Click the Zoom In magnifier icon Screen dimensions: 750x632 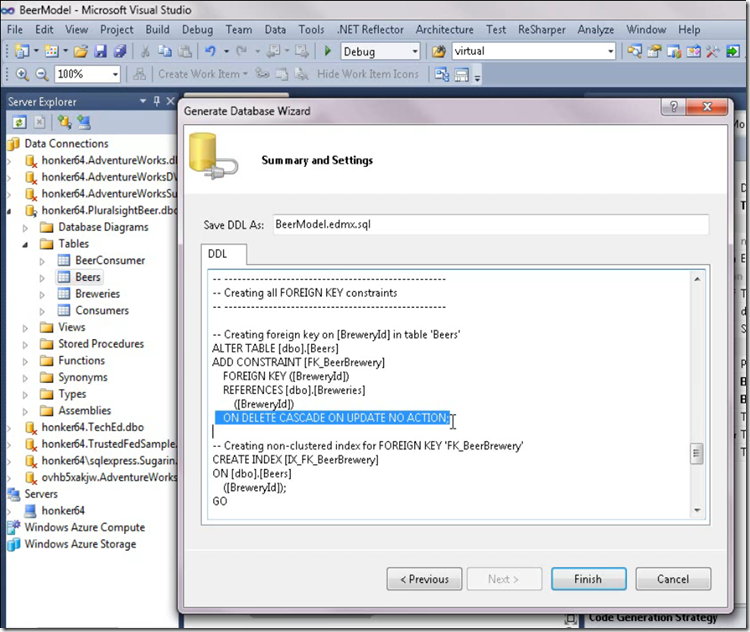click(22, 74)
